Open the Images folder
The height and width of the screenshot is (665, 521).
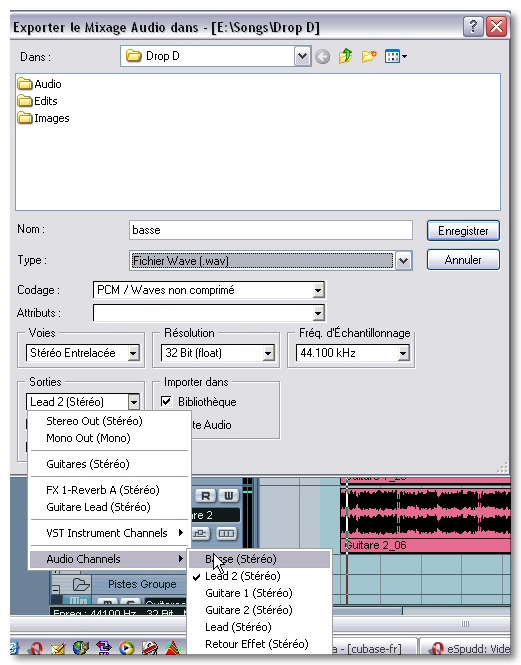pyautogui.click(x=44, y=118)
